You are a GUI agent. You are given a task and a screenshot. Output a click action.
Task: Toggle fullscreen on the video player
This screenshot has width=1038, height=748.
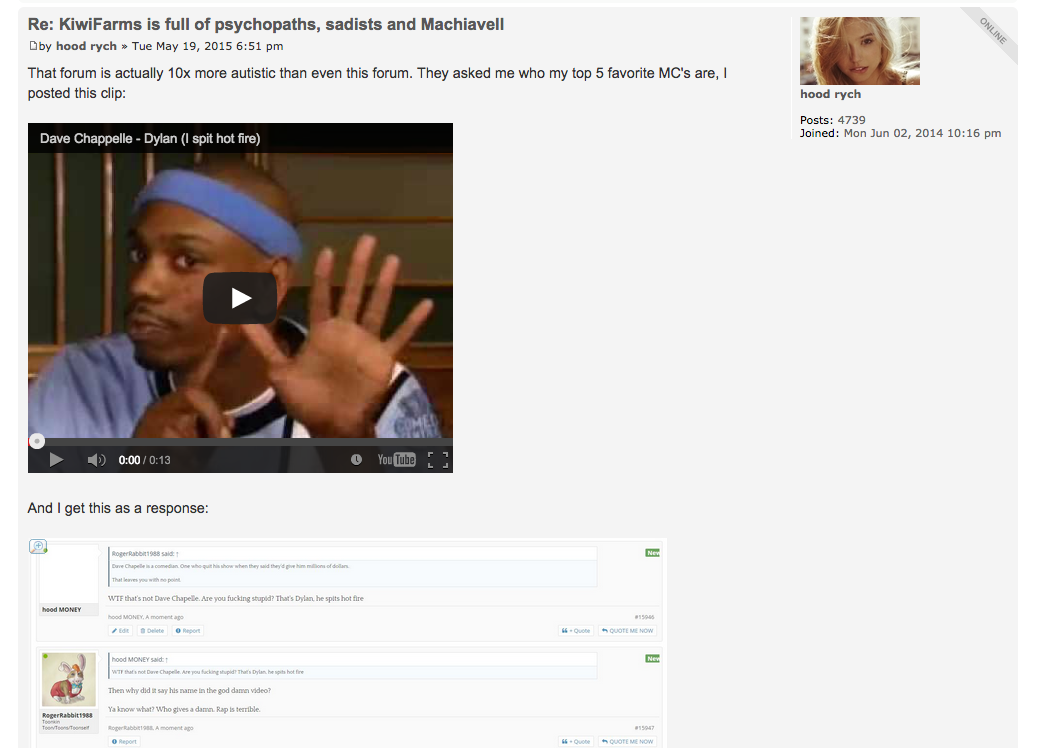tap(438, 459)
